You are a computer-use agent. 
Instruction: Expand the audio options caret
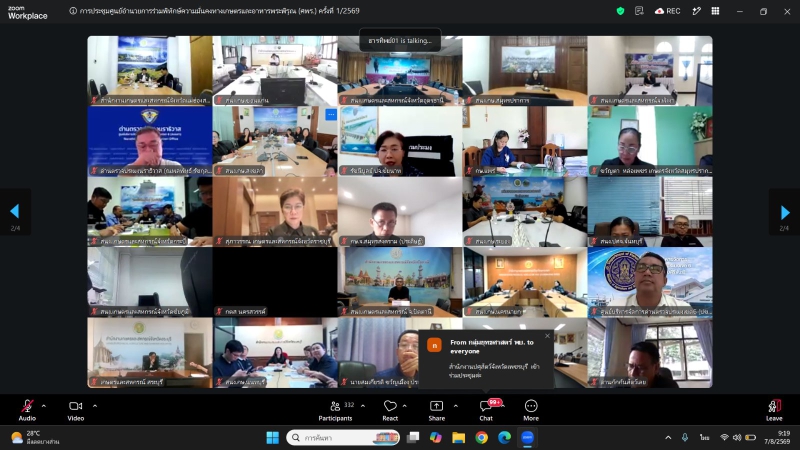click(44, 406)
